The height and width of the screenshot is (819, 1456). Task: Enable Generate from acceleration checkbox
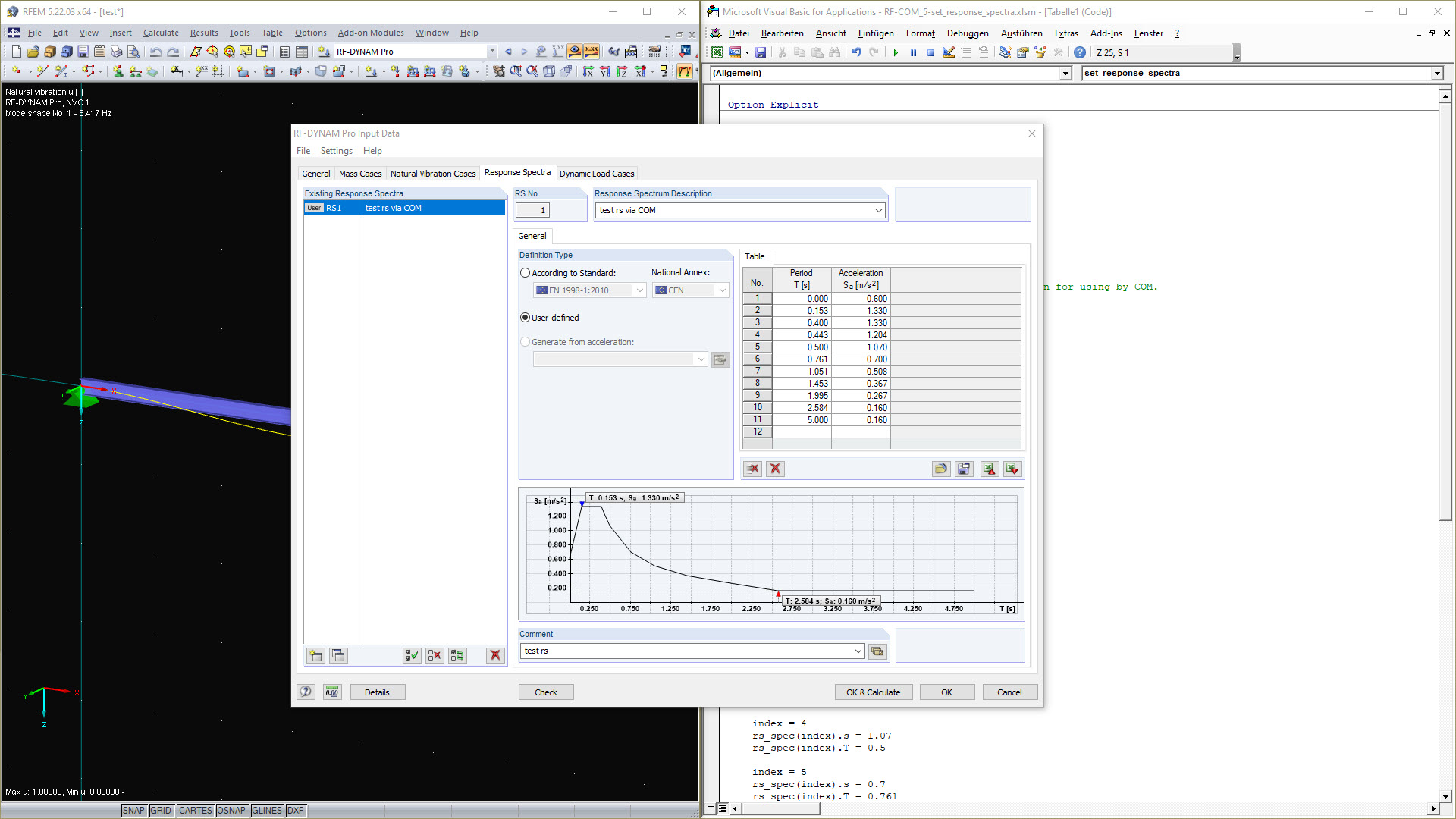point(526,341)
